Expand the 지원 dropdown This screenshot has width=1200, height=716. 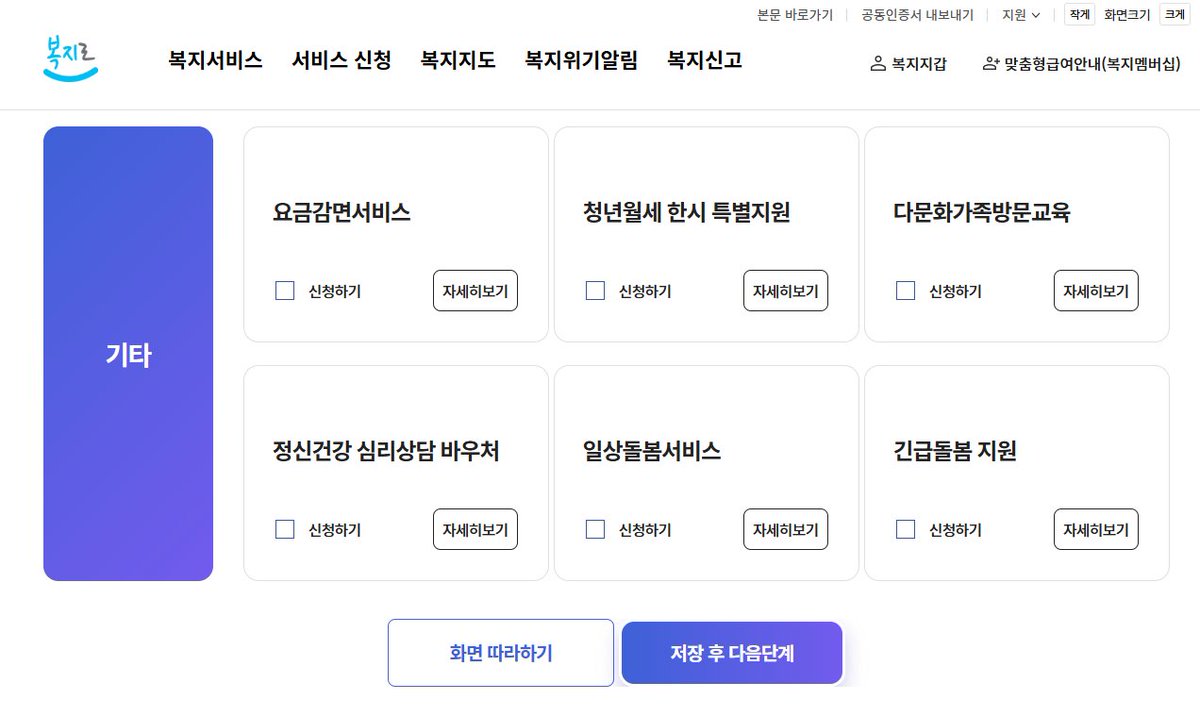[1021, 15]
